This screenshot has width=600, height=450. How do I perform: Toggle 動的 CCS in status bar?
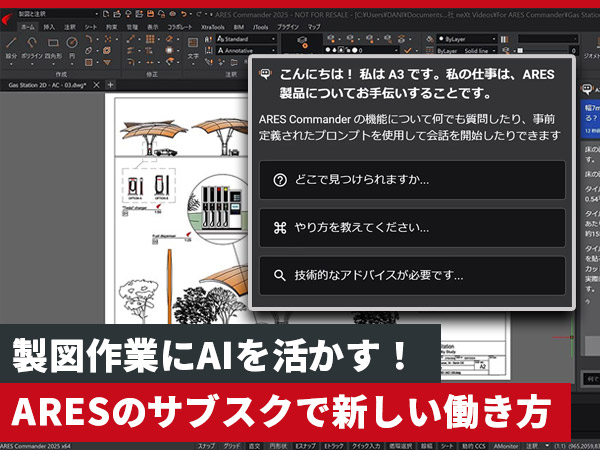coord(473,446)
